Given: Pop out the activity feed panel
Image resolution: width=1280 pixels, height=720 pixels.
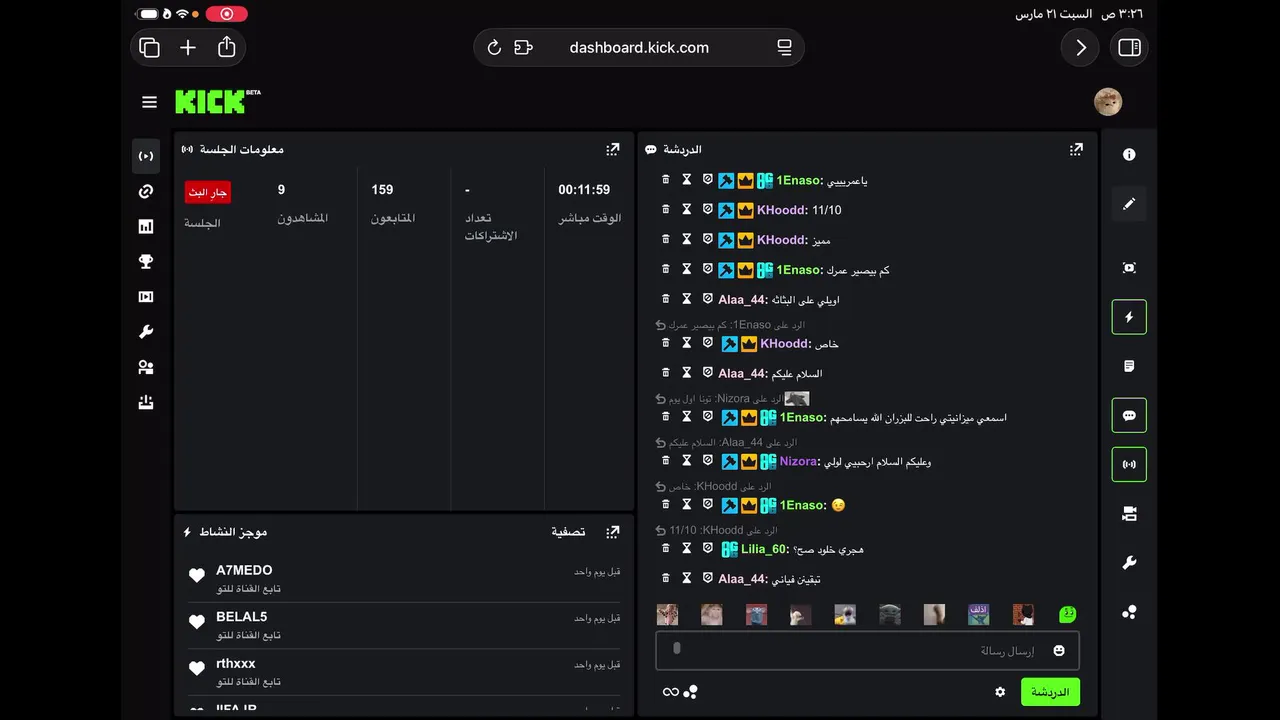Looking at the screenshot, I should coord(613,532).
